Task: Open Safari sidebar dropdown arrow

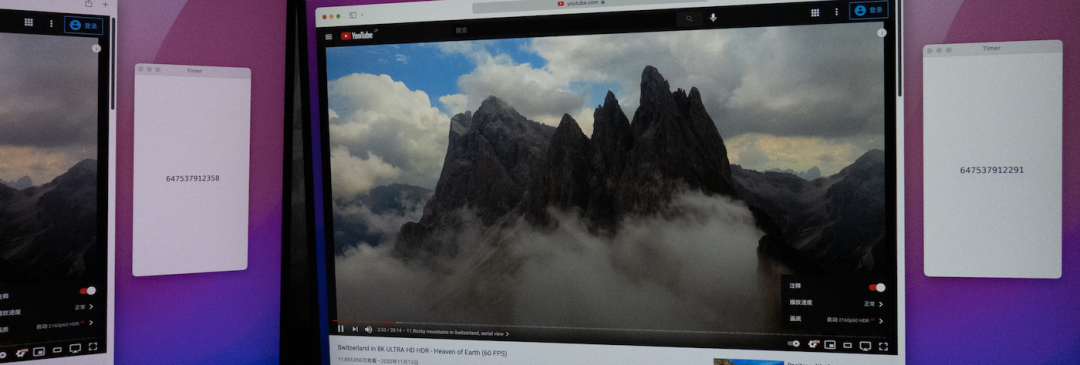Action: [362, 15]
